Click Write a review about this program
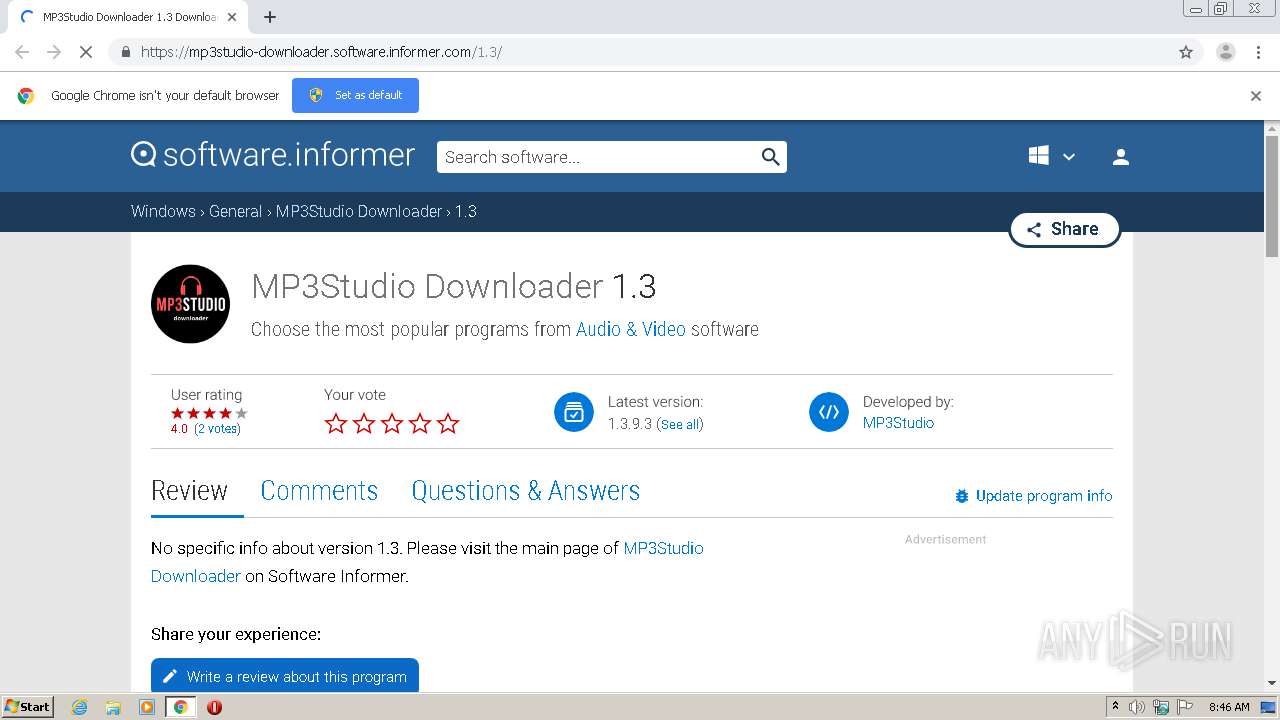 [x=285, y=676]
